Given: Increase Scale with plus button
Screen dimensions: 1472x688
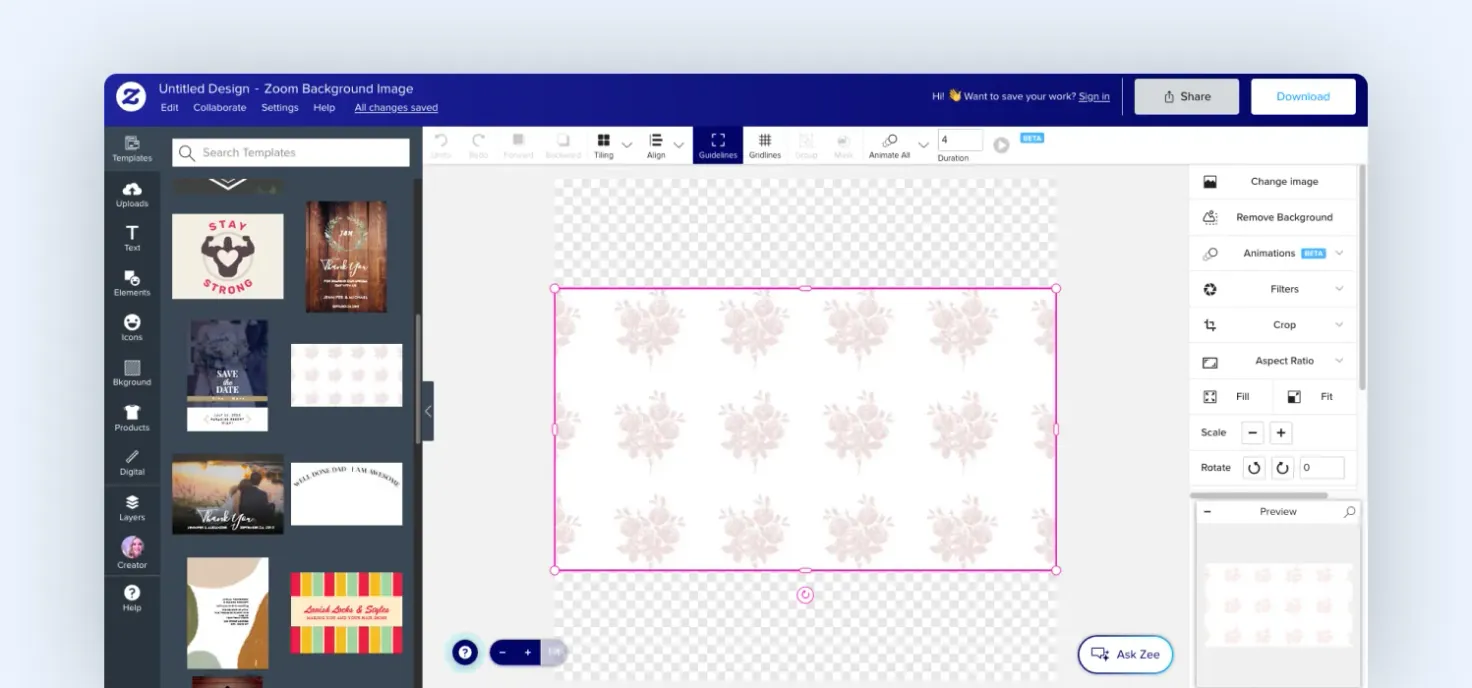Looking at the screenshot, I should (x=1281, y=433).
